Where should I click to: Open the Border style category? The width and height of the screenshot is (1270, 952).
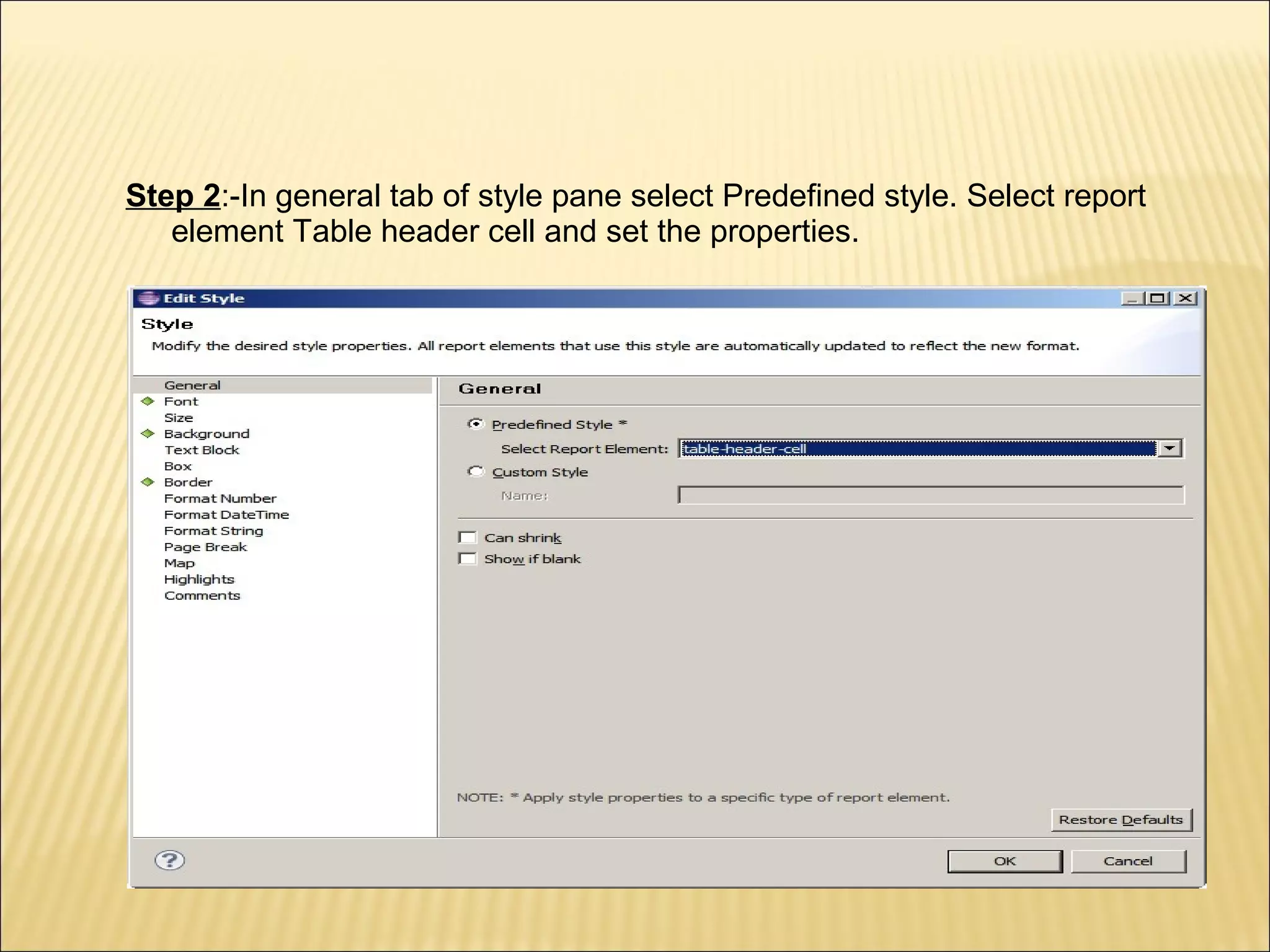pos(188,482)
